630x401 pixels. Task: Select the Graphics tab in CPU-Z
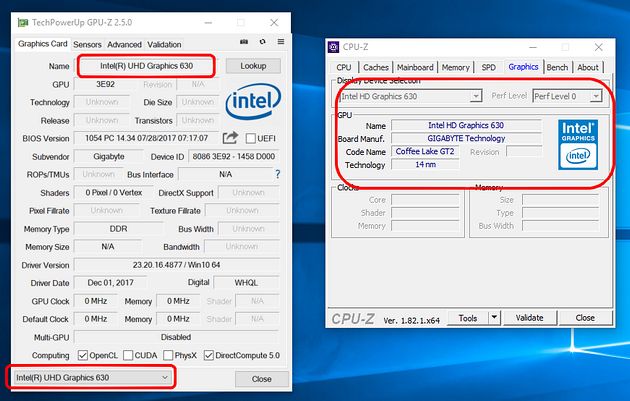[523, 67]
